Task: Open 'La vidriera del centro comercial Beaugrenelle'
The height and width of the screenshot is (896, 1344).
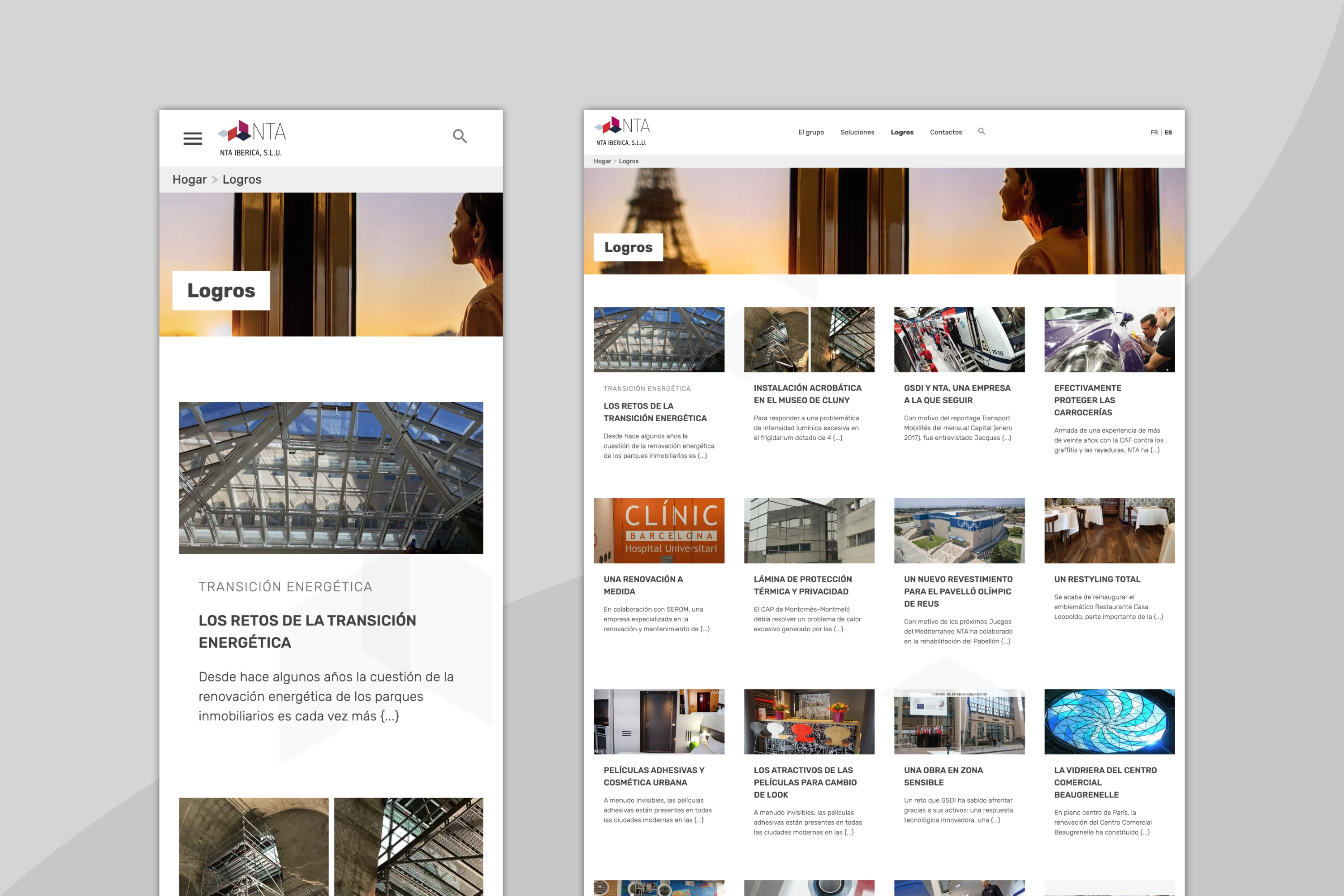Action: point(1106,782)
